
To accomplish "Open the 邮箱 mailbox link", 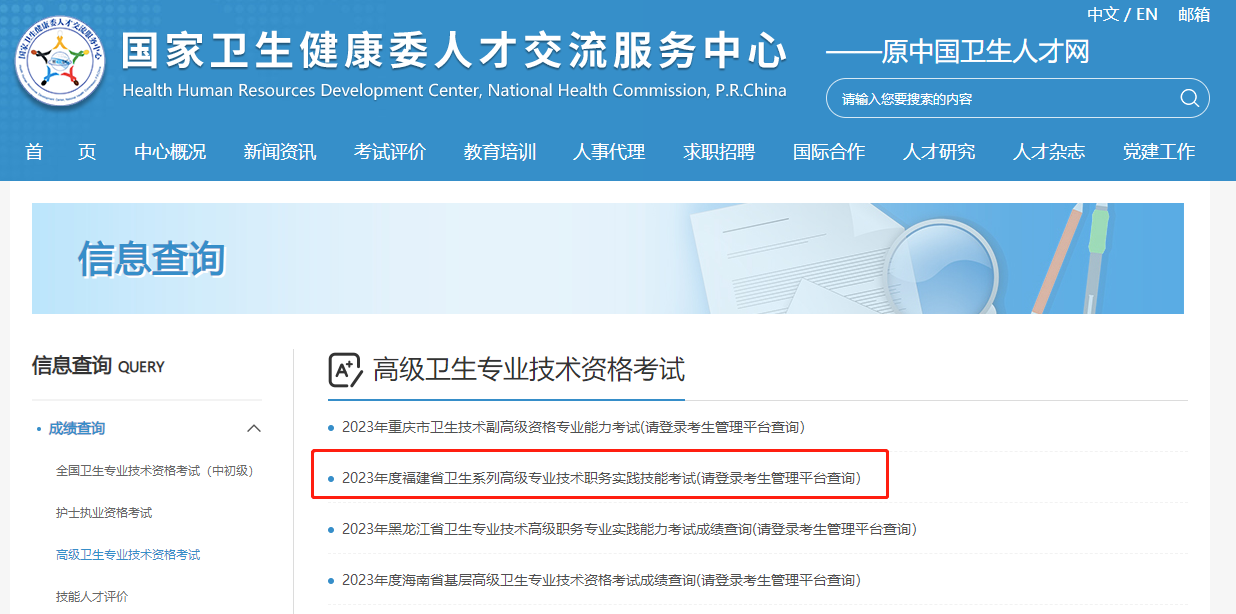I will 1194,14.
